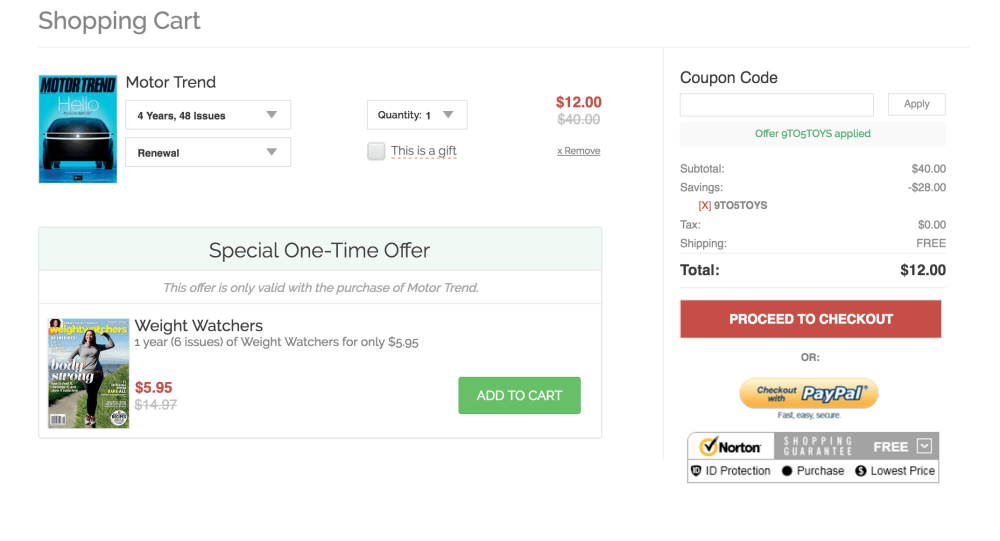Screen dimensions: 1000x541
Task: Click the Motor Trend product title
Action: [x=171, y=82]
